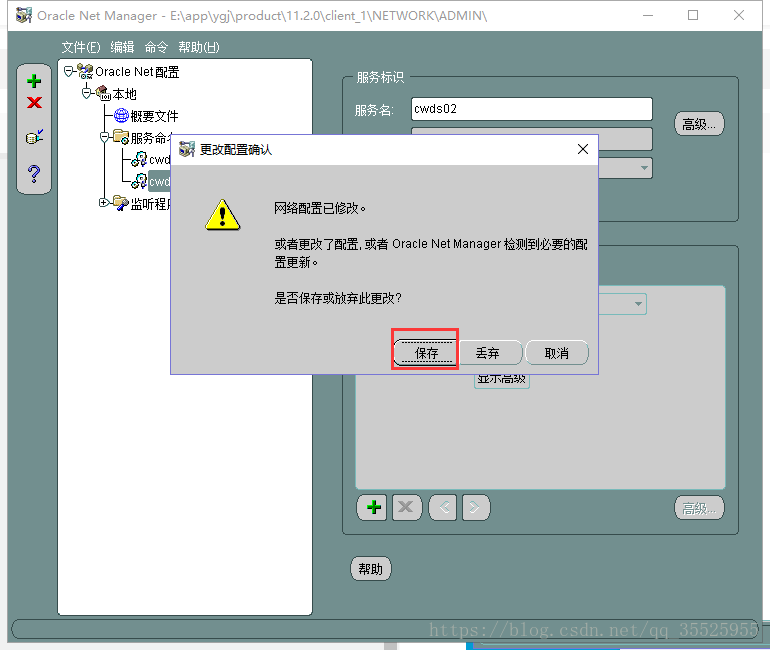Click the 取消 button

coord(557,352)
